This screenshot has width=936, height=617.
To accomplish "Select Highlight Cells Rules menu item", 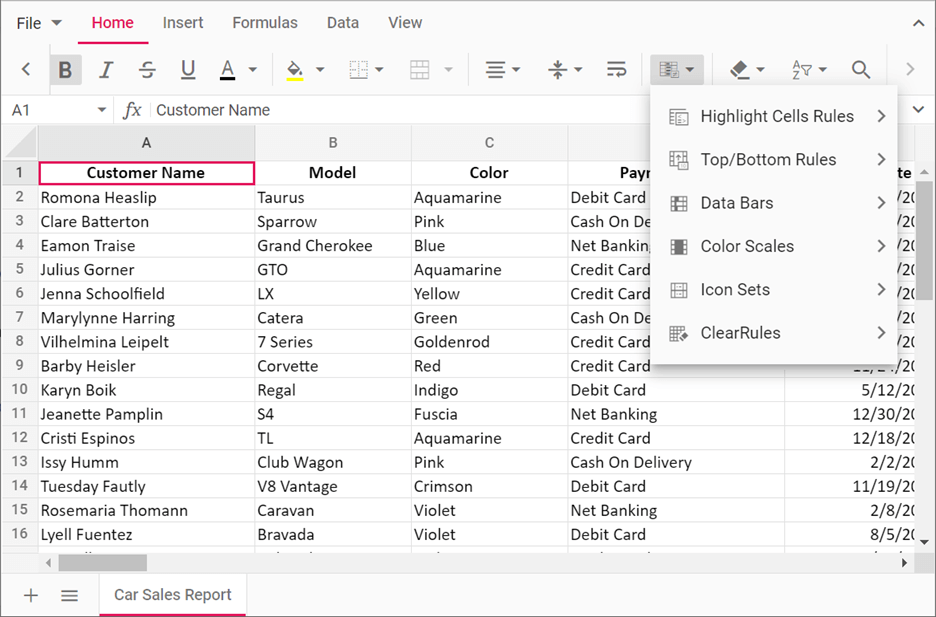I will pos(776,116).
